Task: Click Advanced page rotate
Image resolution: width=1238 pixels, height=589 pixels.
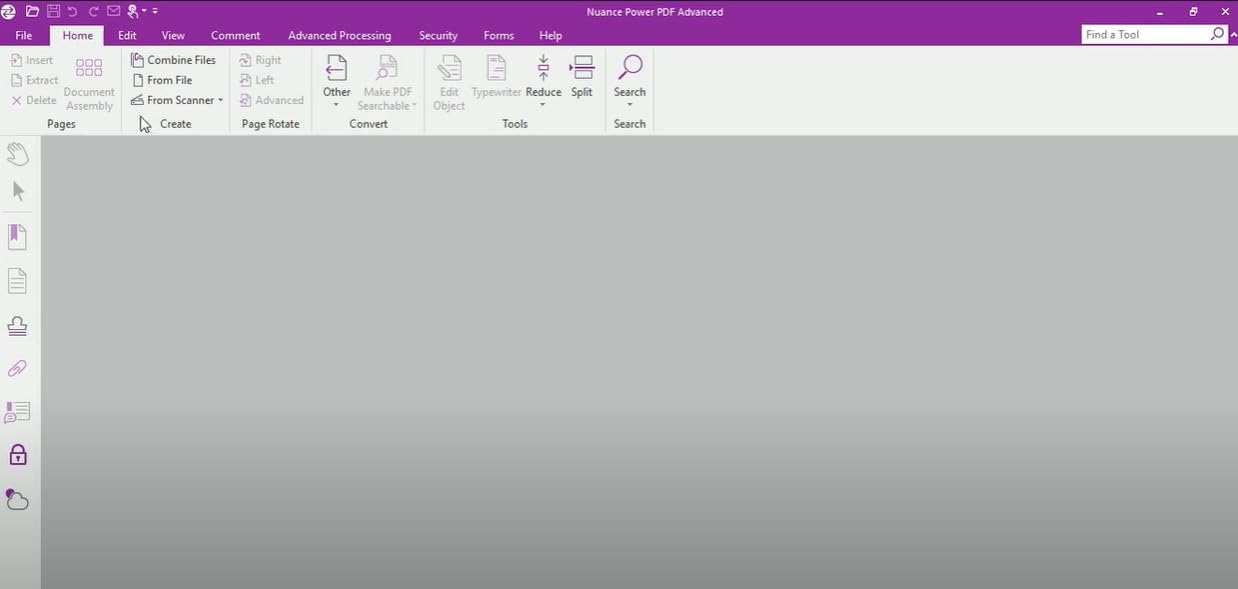Action: [x=272, y=100]
